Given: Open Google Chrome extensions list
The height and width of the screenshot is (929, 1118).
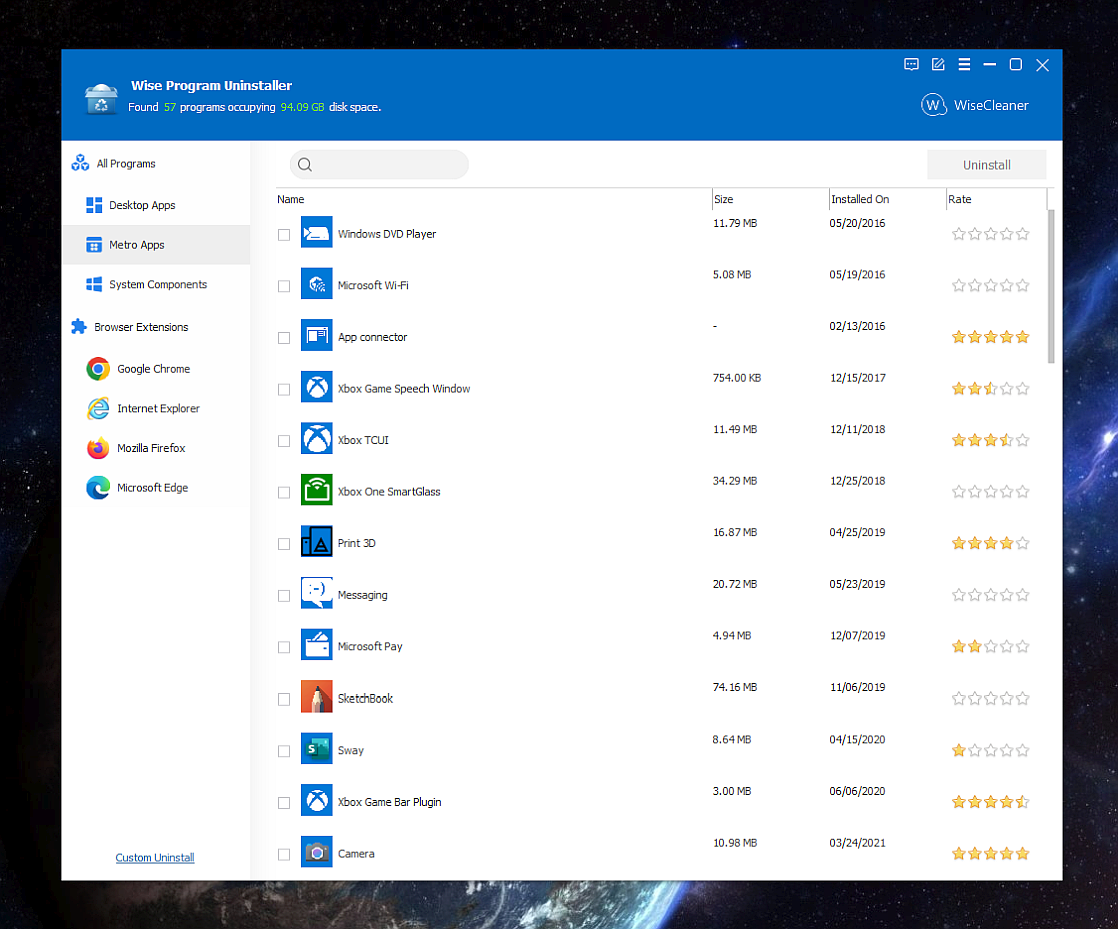Looking at the screenshot, I should (x=153, y=369).
